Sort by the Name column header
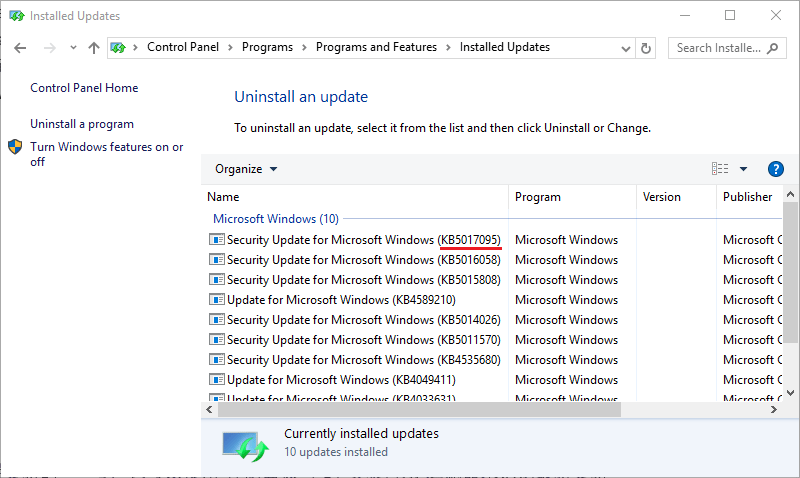 (x=356, y=197)
